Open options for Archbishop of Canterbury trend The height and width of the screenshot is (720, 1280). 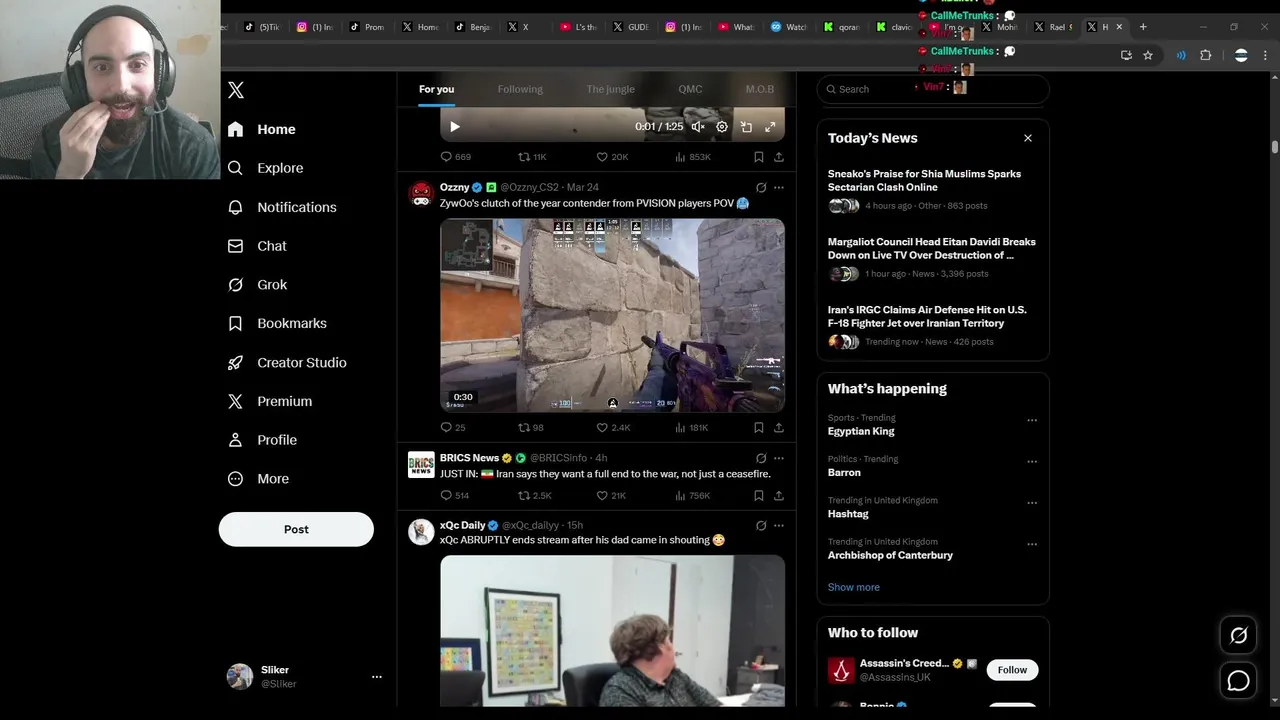(x=1032, y=544)
